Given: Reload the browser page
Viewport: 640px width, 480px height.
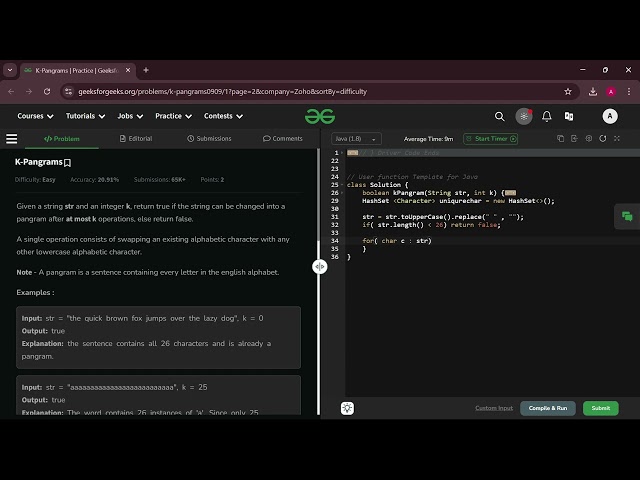Looking at the screenshot, I should [47, 91].
